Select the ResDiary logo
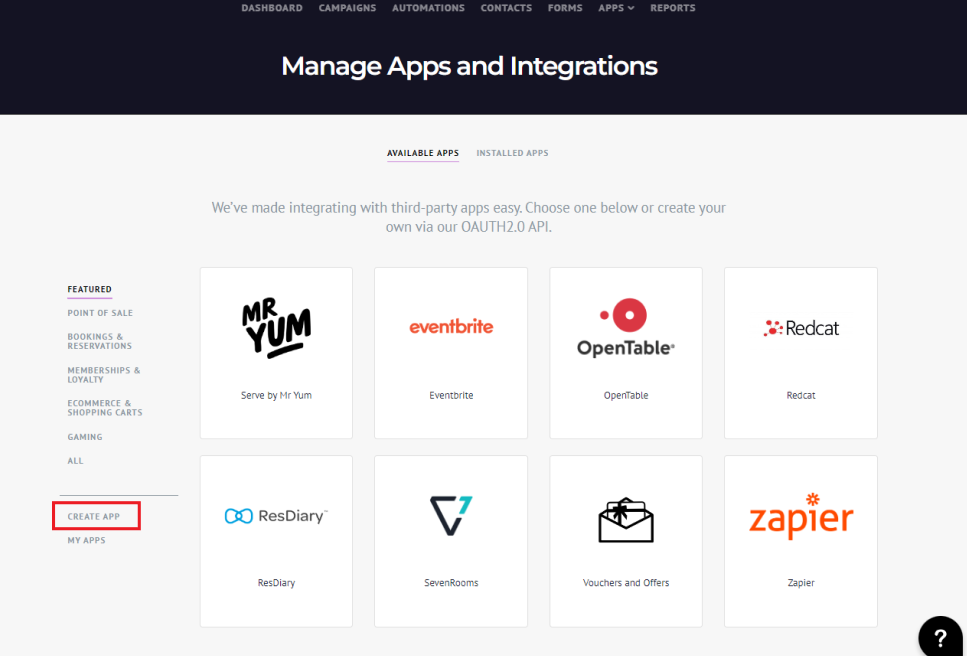 pyautogui.click(x=276, y=515)
